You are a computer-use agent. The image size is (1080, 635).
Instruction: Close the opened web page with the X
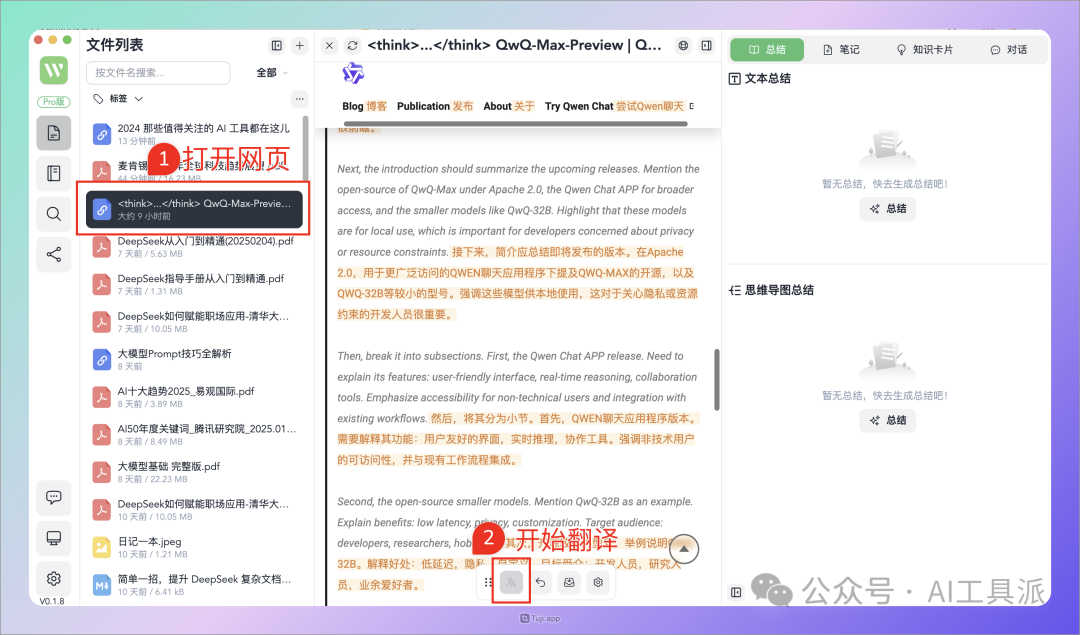click(329, 45)
